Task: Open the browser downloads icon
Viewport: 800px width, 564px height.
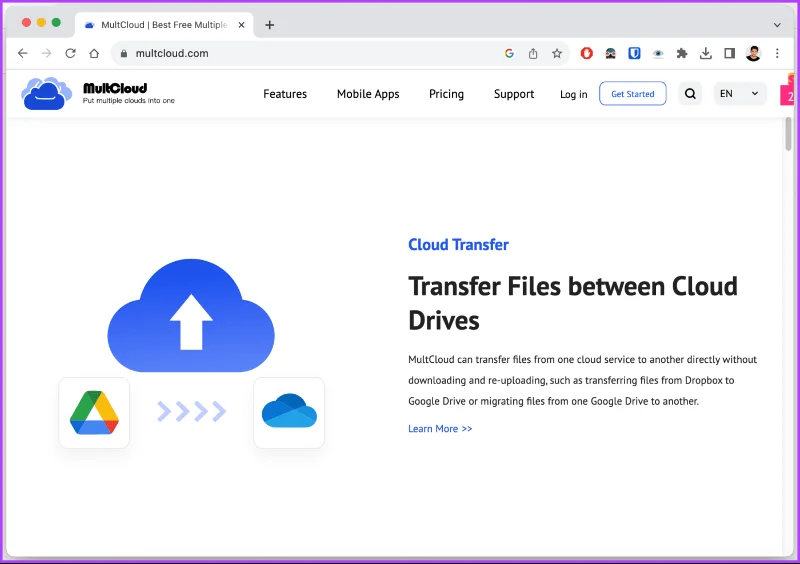Action: pyautogui.click(x=706, y=53)
